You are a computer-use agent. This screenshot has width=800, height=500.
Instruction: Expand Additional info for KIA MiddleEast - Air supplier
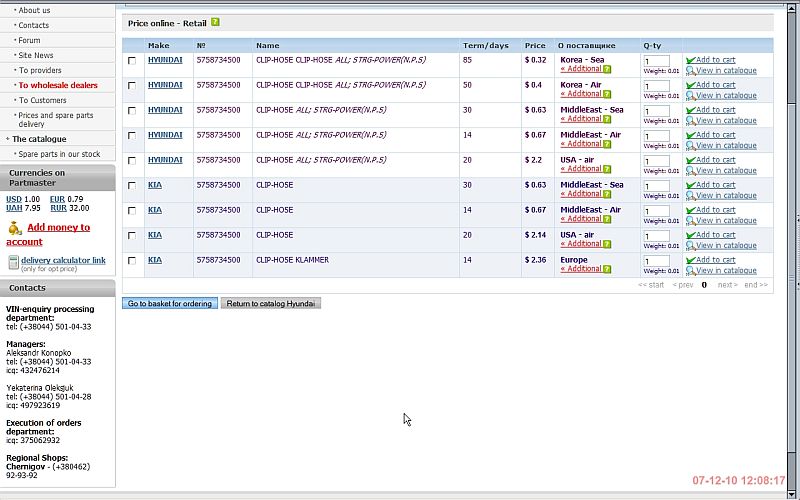581,219
